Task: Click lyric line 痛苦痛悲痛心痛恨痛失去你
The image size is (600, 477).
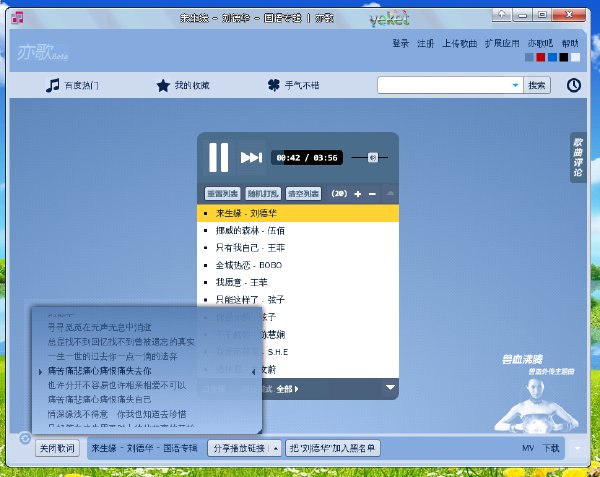Action: click(99, 371)
